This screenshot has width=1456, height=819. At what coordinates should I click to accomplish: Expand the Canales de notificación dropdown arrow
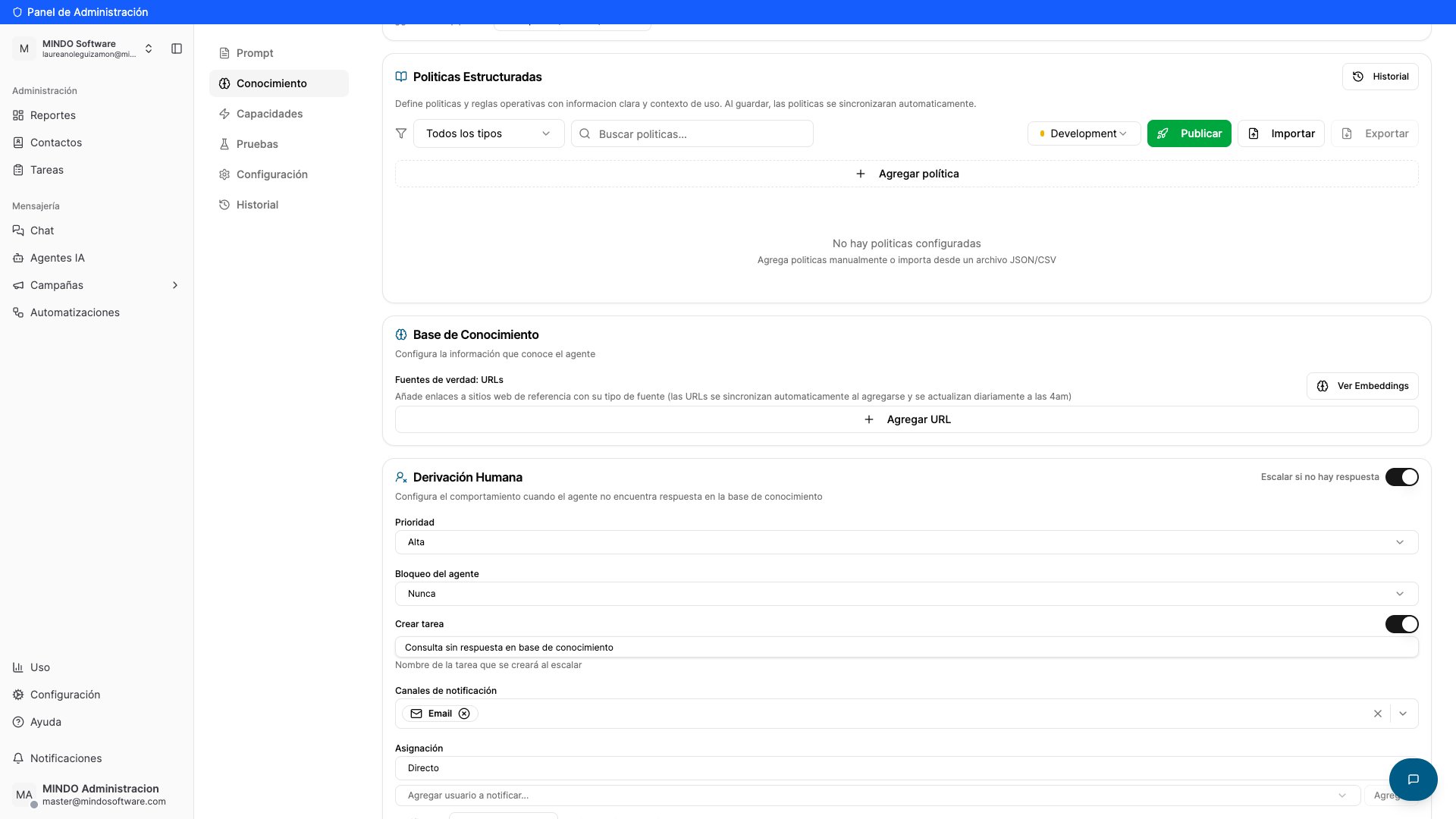point(1403,714)
